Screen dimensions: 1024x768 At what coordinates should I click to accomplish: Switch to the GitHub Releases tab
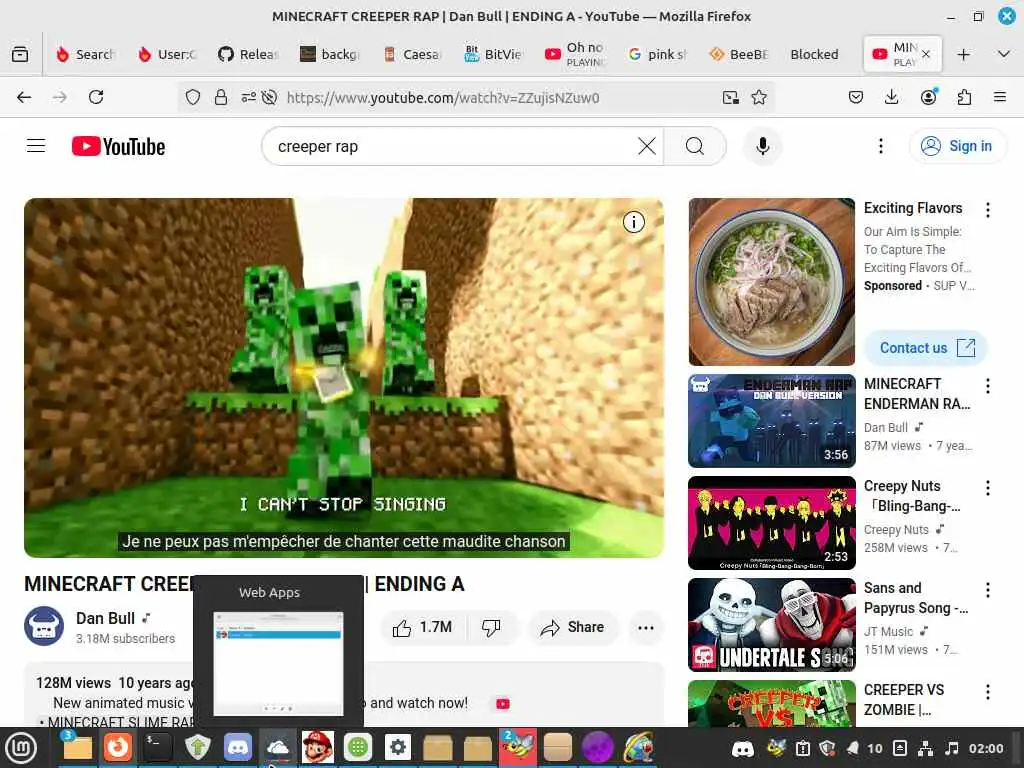tap(249, 54)
